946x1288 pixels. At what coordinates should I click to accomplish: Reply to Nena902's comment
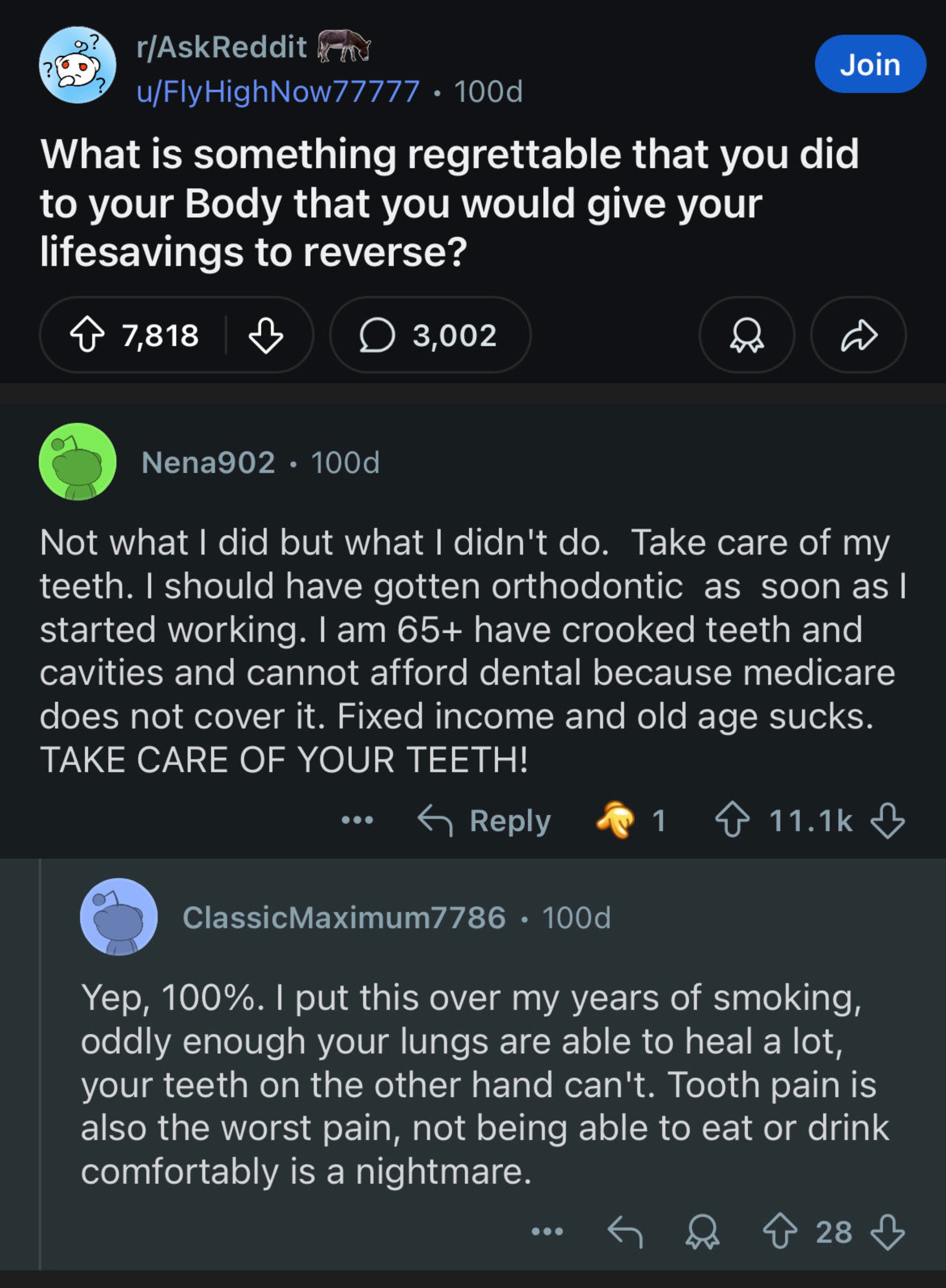484,820
